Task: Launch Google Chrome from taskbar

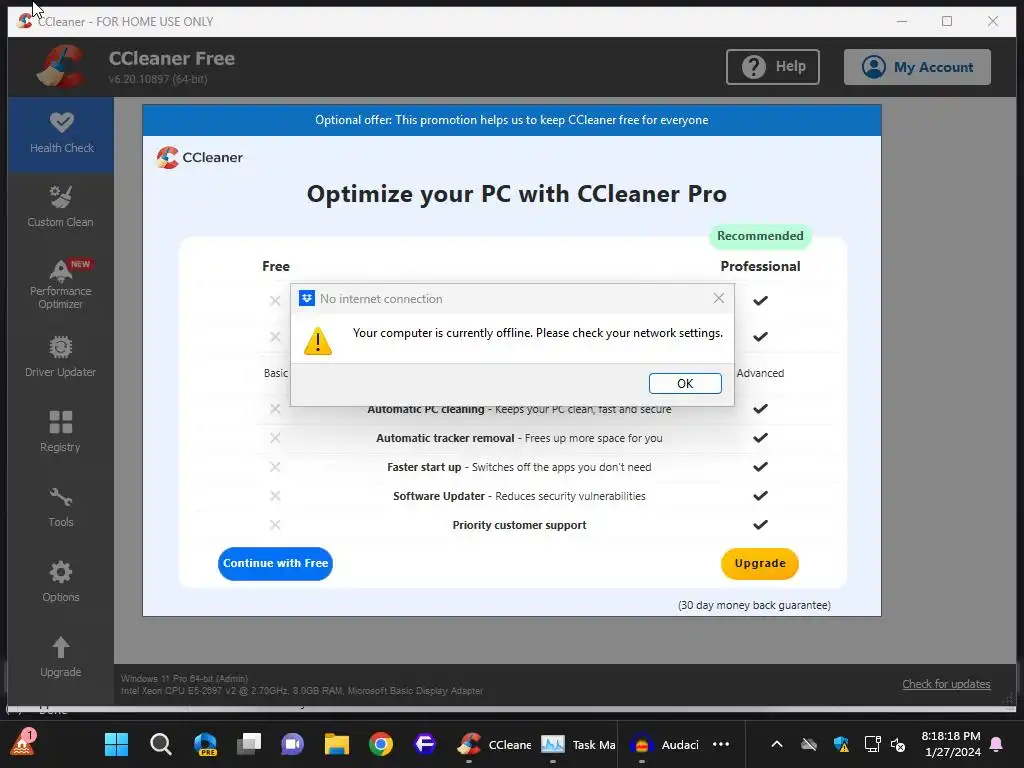Action: 381,744
